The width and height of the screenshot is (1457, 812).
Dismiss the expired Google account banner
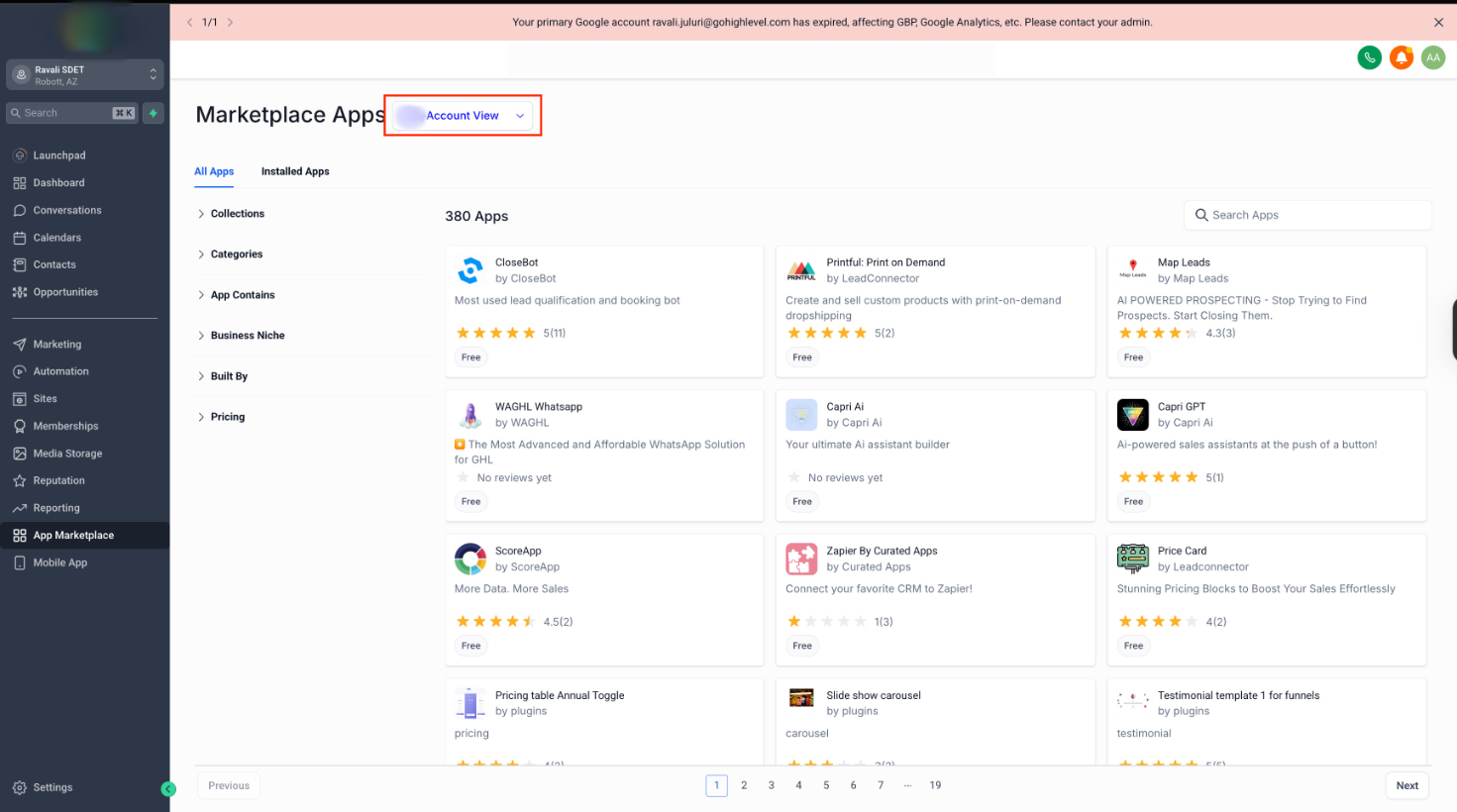pyautogui.click(x=1438, y=22)
